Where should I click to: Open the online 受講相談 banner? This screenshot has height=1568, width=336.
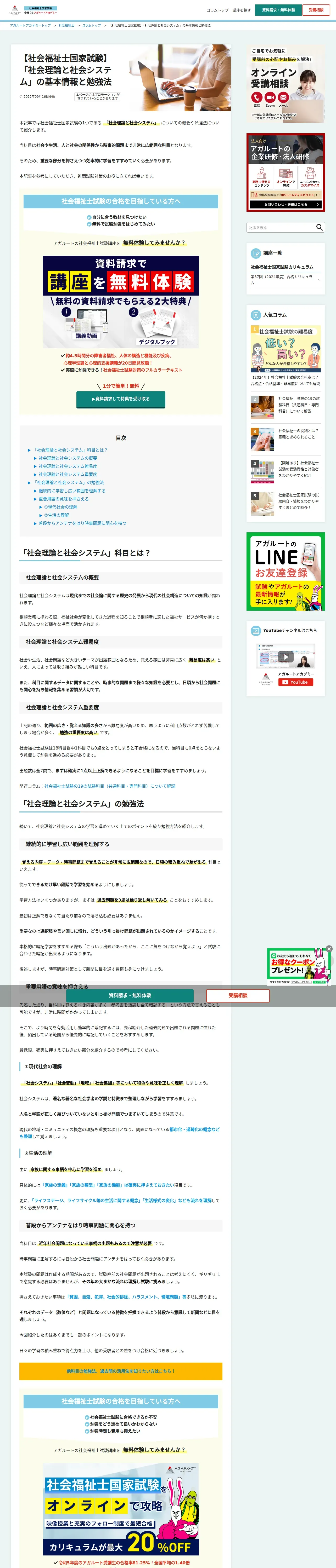coord(285,84)
